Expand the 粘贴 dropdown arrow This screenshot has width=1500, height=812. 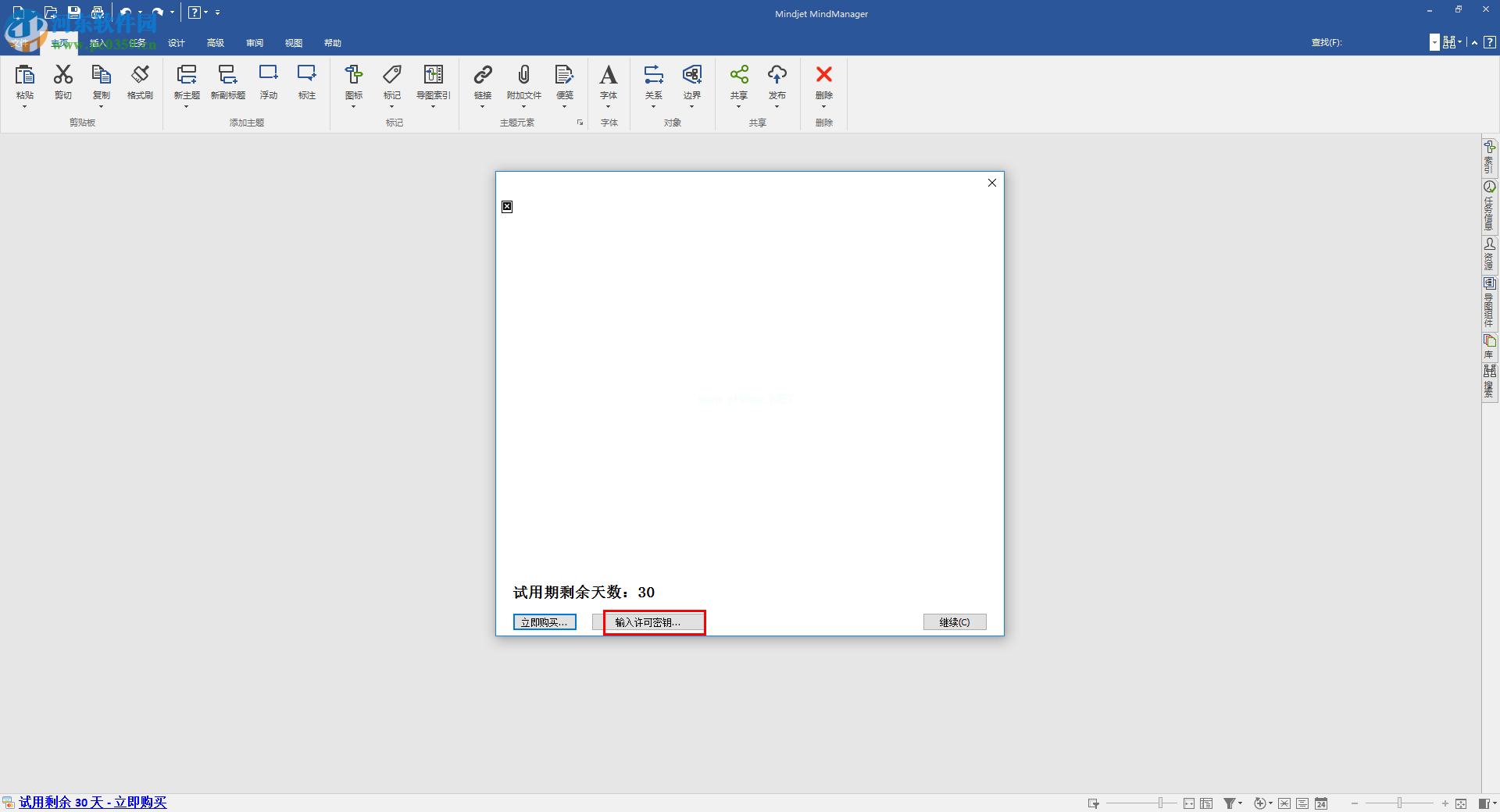[25, 107]
